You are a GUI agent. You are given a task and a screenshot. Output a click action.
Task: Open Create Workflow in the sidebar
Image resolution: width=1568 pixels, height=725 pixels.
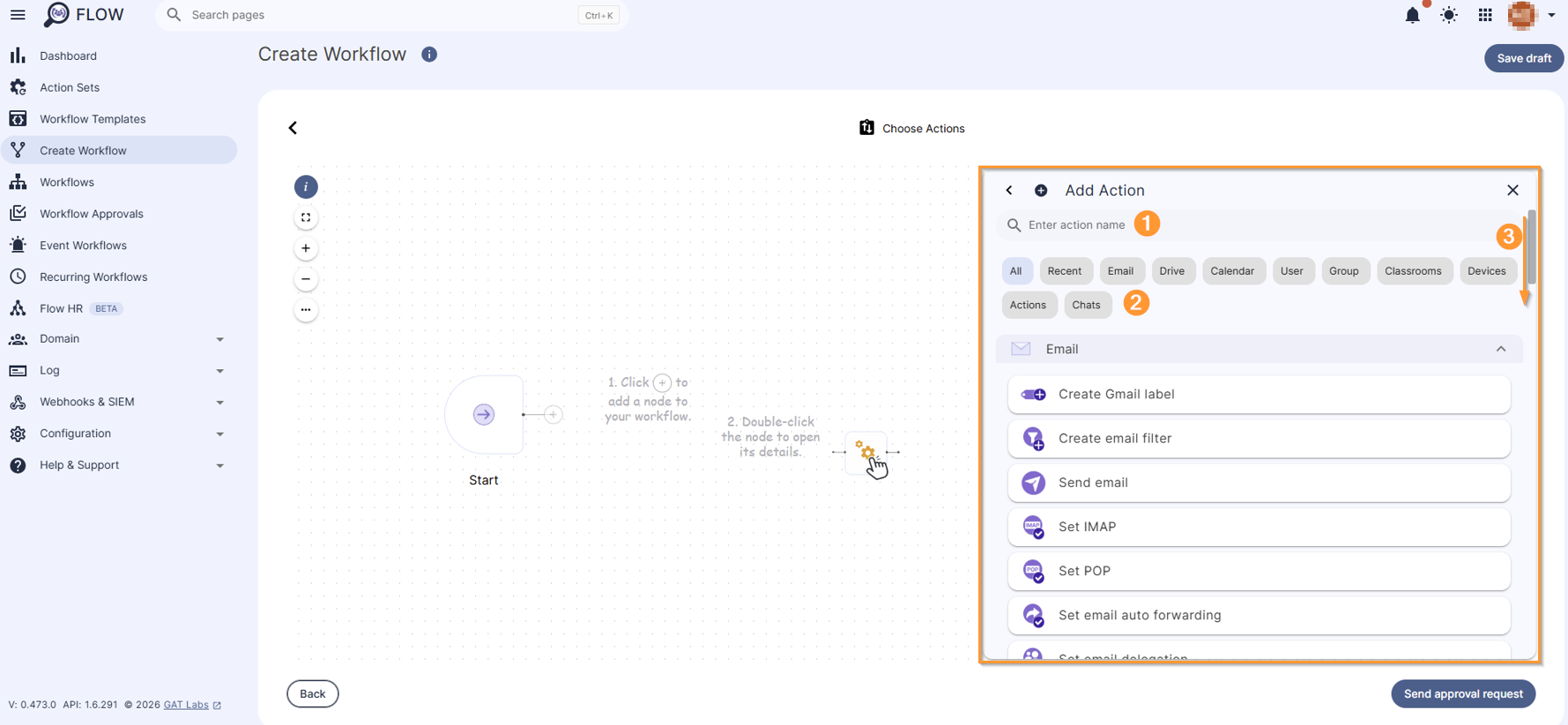coord(119,151)
